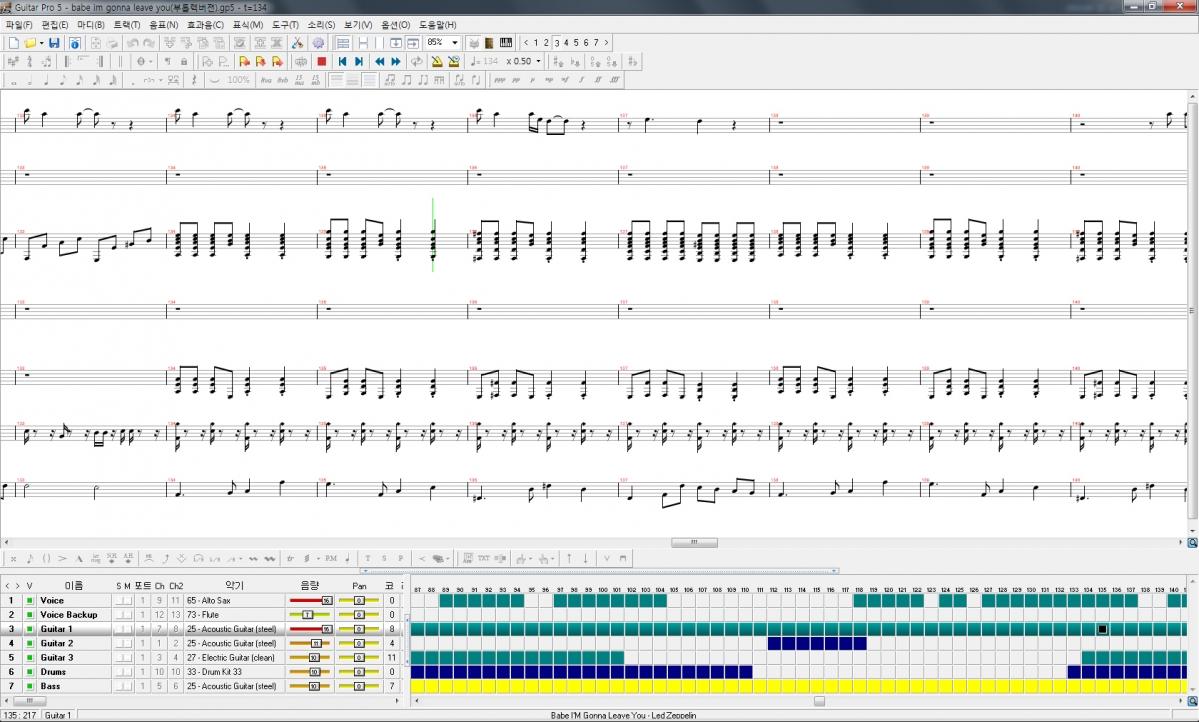Select the palm mute P.M. effect icon

click(331, 558)
